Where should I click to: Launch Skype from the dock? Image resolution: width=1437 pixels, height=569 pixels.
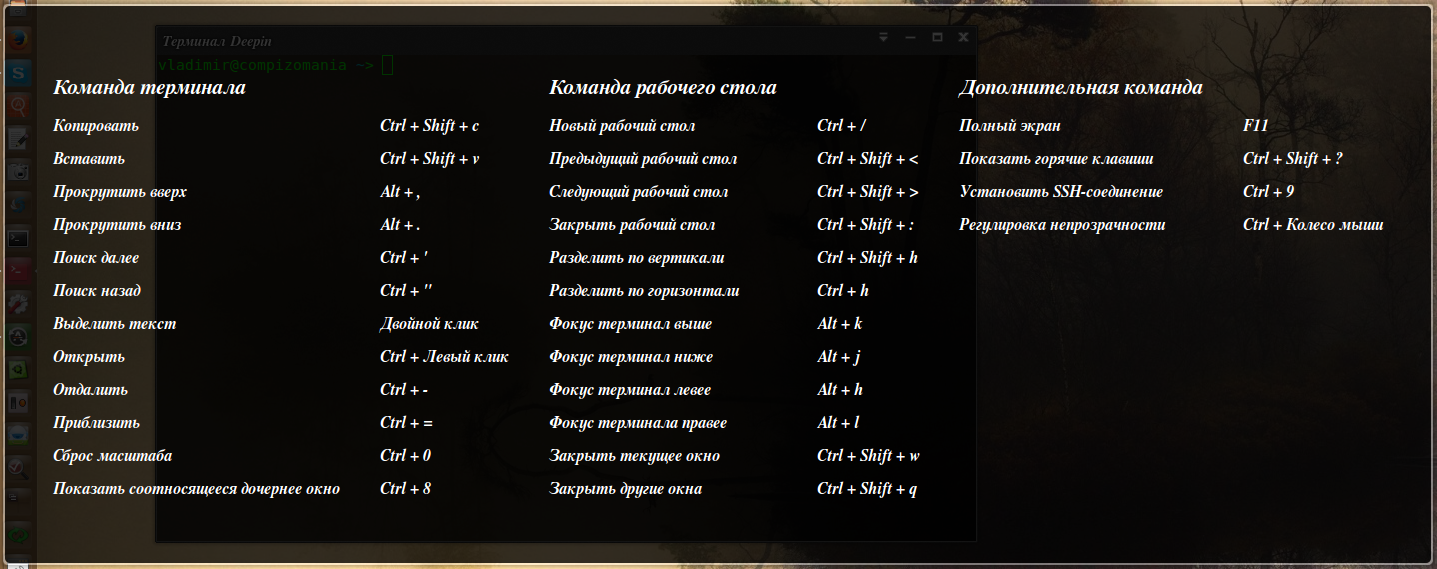pos(18,73)
